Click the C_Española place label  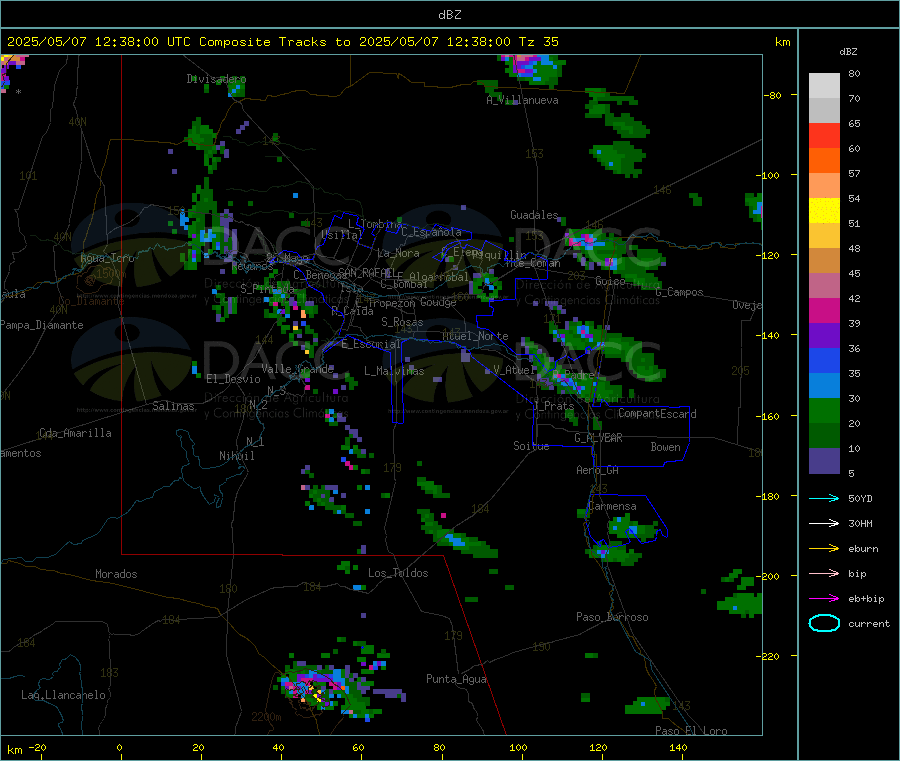[x=431, y=232]
